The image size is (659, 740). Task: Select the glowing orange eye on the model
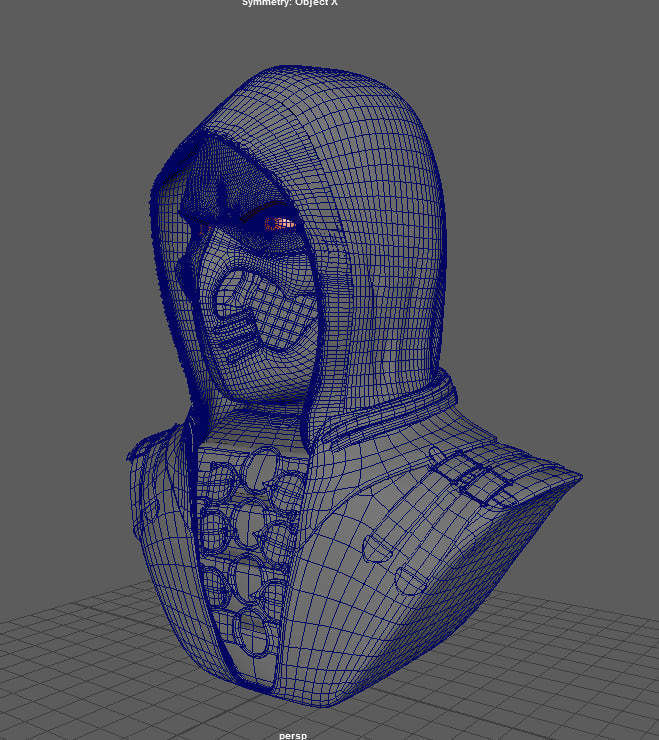(279, 223)
